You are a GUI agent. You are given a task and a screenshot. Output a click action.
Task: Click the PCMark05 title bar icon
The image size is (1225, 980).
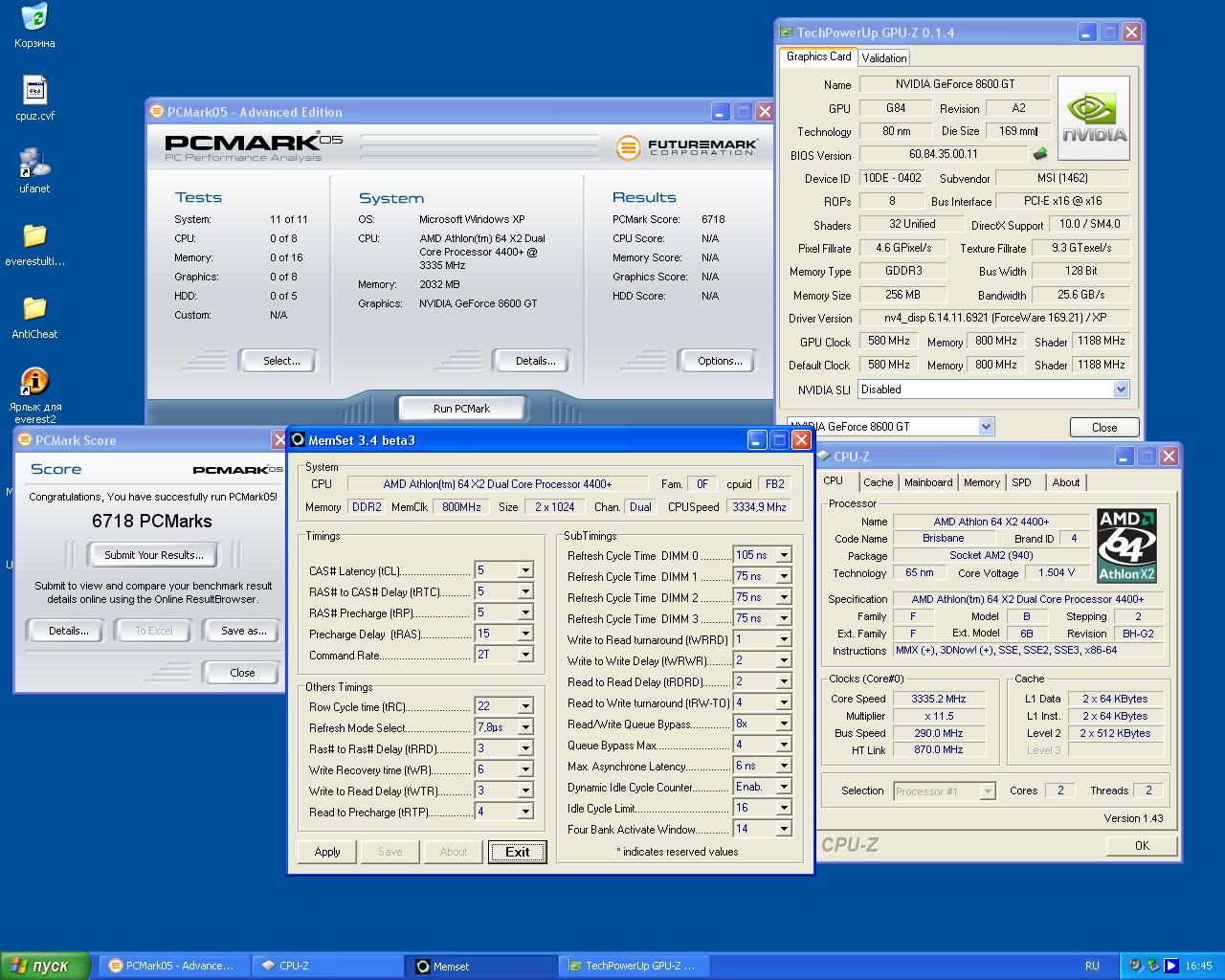click(156, 112)
